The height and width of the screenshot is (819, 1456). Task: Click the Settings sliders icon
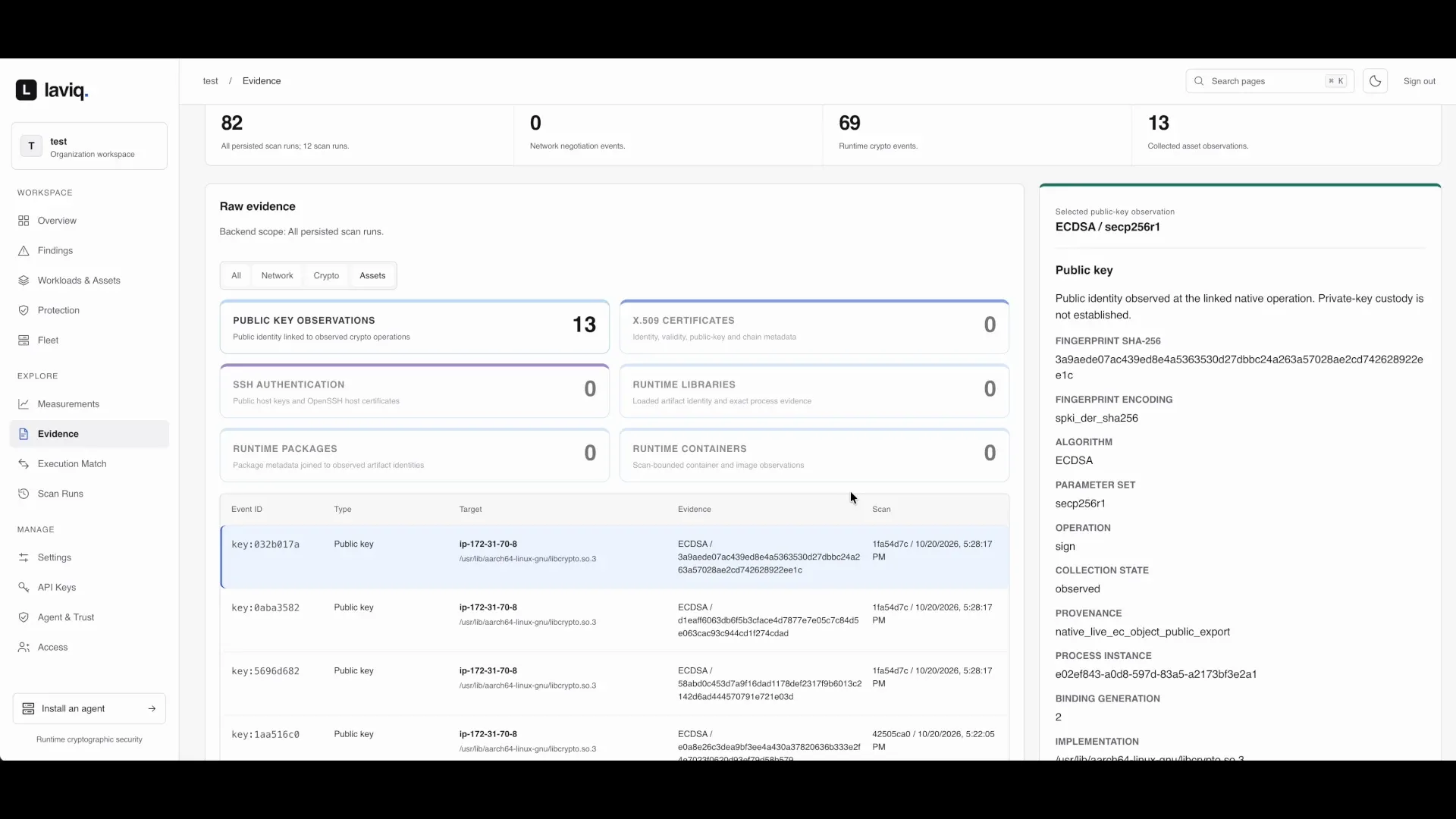point(24,557)
